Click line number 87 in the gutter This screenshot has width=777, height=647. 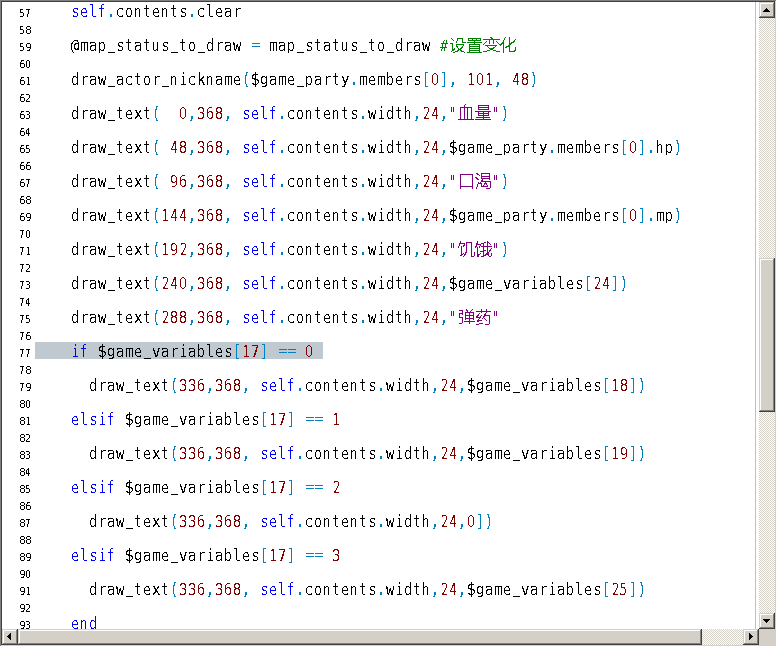pyautogui.click(x=25, y=523)
